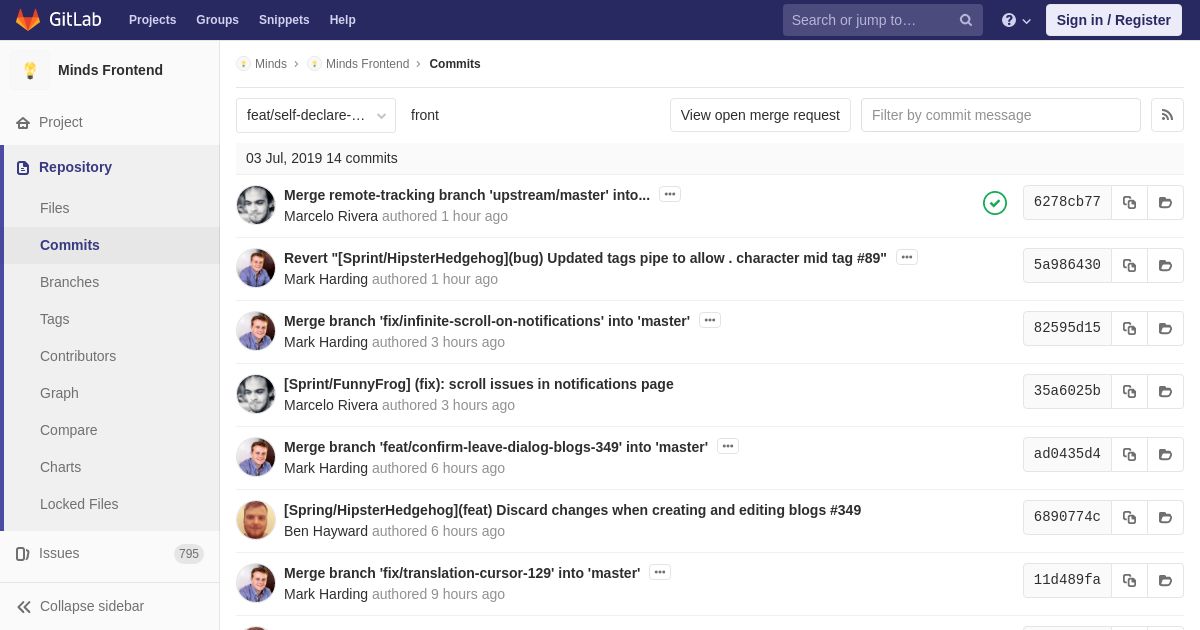1200x630 pixels.
Task: Open the green pipeline passed status icon
Action: pyautogui.click(x=995, y=203)
